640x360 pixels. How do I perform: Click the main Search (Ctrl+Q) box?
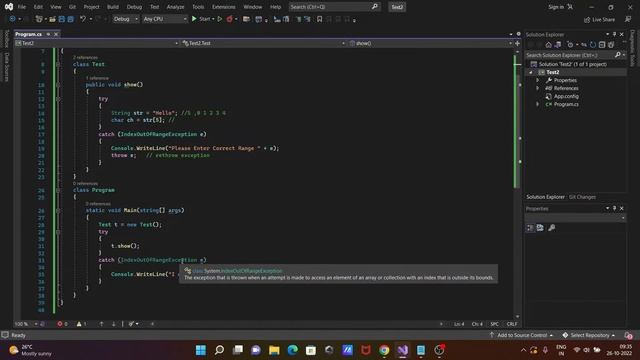click(335, 7)
